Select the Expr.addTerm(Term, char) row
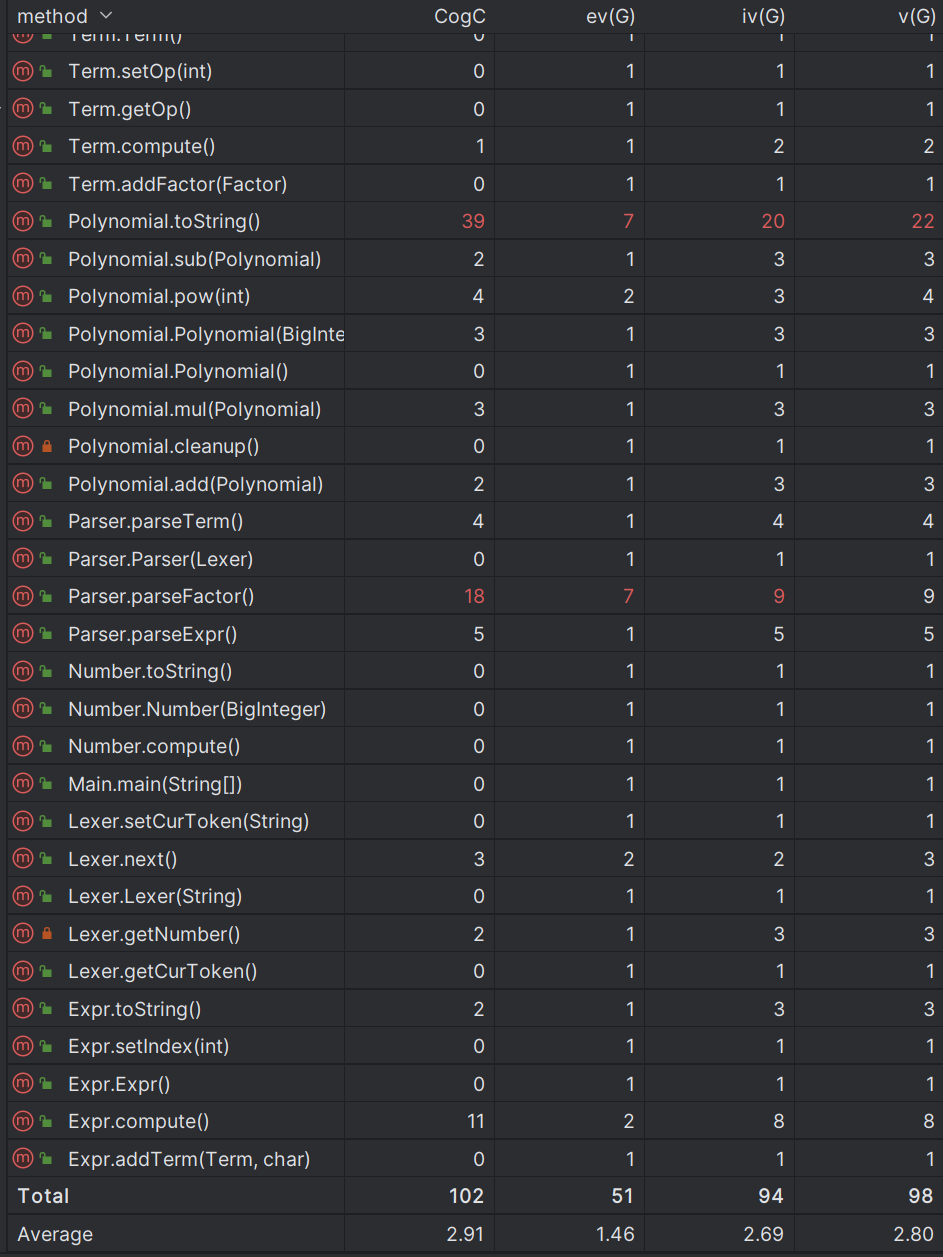The width and height of the screenshot is (943, 1257). click(471, 1159)
